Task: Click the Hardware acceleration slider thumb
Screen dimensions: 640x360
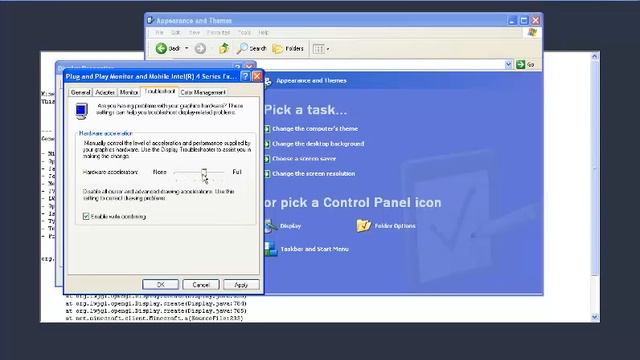Action: pyautogui.click(x=204, y=173)
